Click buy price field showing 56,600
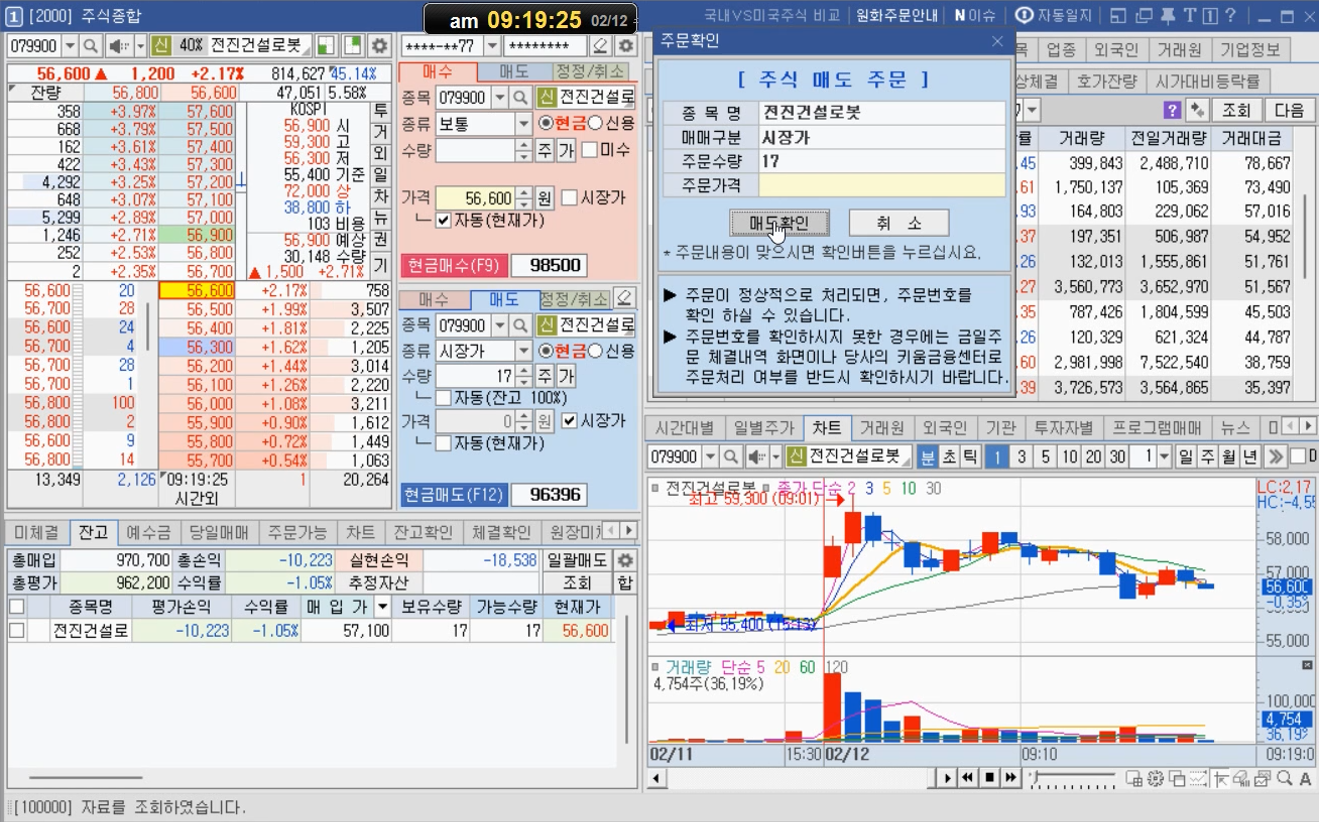The image size is (1319, 822). coord(475,198)
